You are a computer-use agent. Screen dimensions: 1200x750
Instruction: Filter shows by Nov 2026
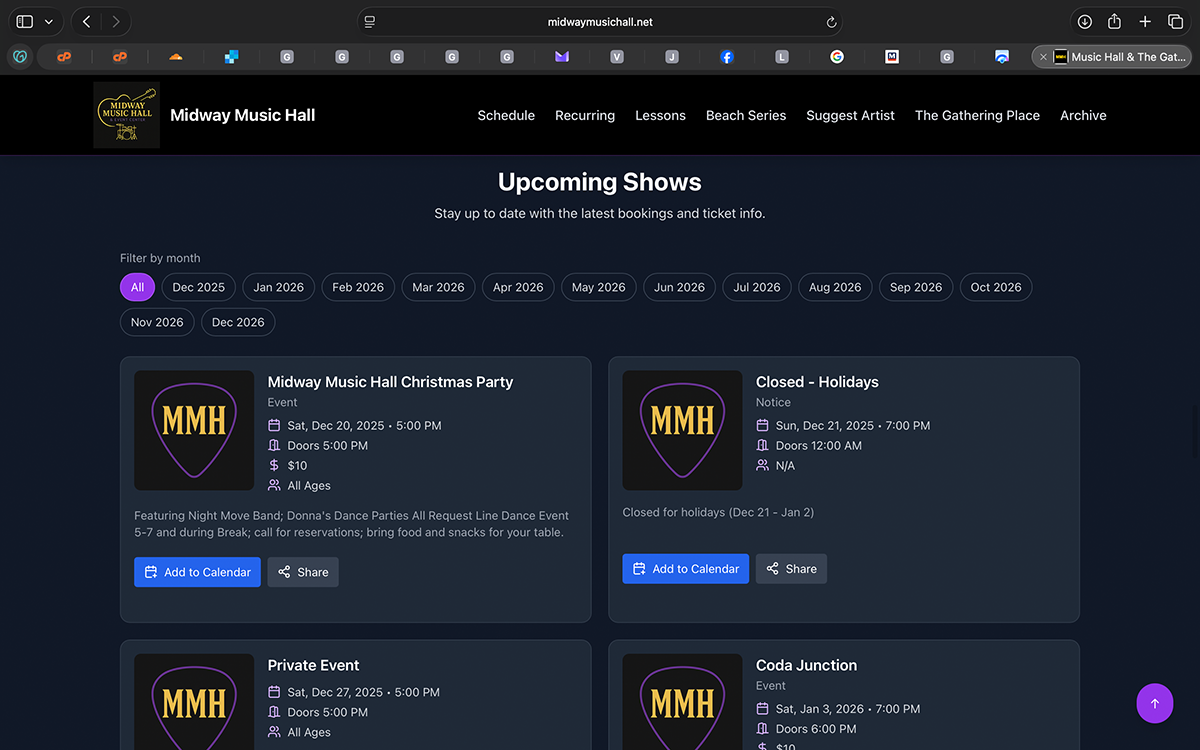pos(157,322)
